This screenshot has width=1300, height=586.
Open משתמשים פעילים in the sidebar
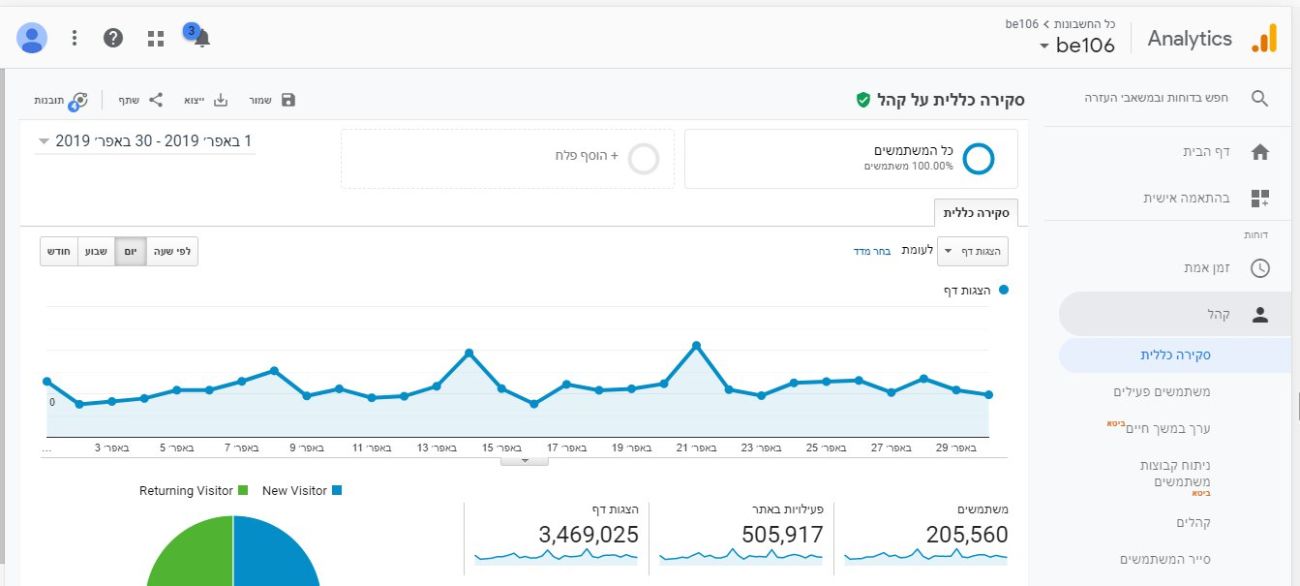(x=1161, y=392)
